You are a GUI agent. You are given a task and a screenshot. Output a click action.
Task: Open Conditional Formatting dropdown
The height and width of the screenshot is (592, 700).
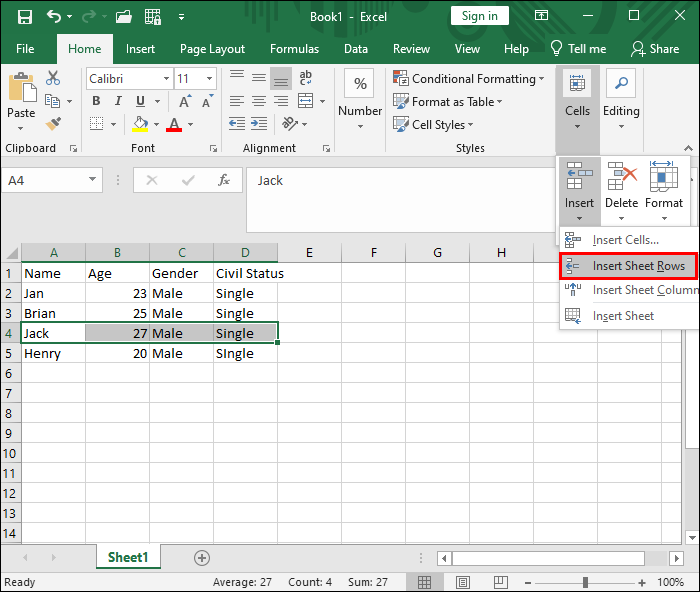click(470, 79)
